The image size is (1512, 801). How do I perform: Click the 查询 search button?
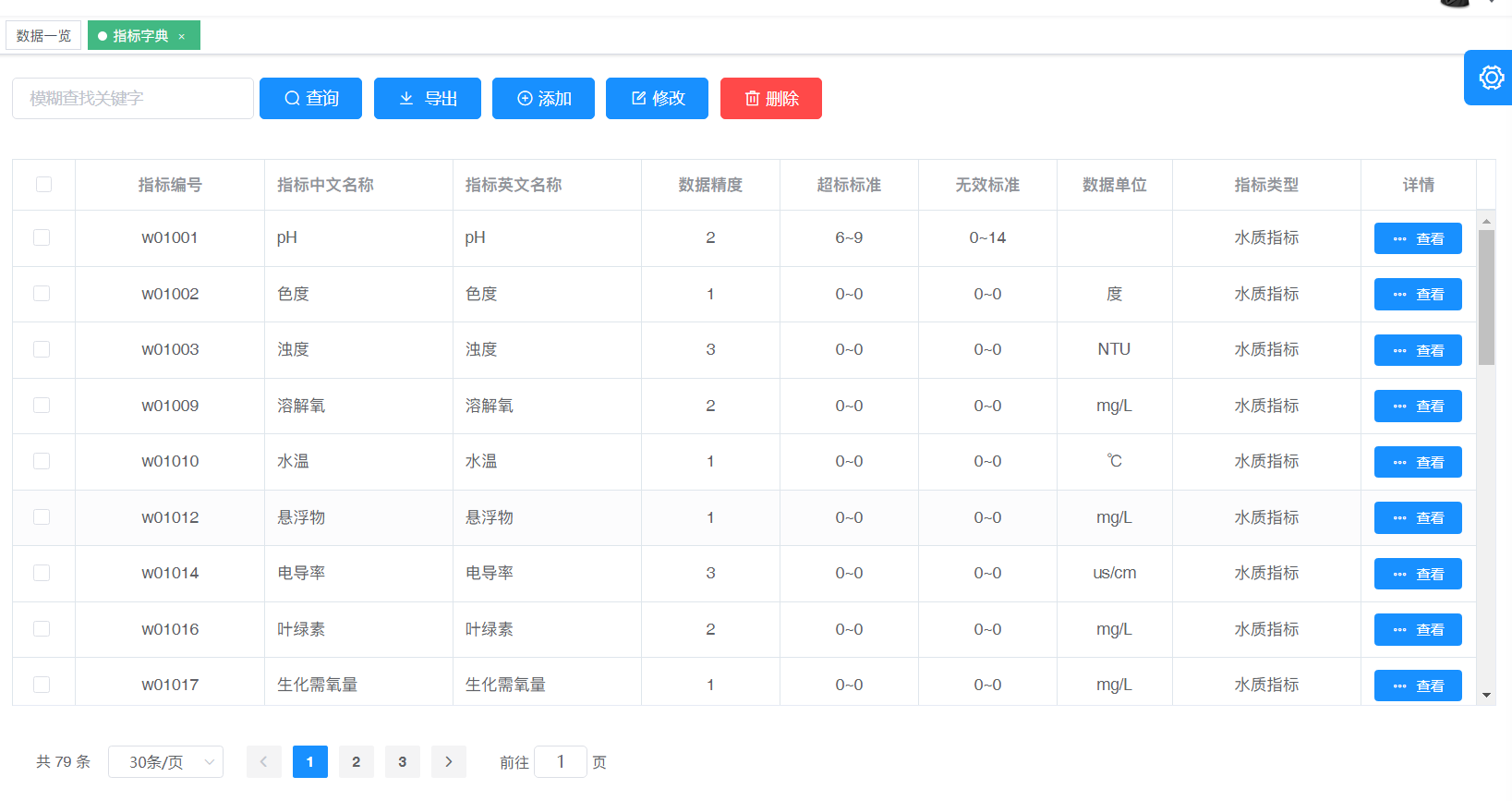310,98
